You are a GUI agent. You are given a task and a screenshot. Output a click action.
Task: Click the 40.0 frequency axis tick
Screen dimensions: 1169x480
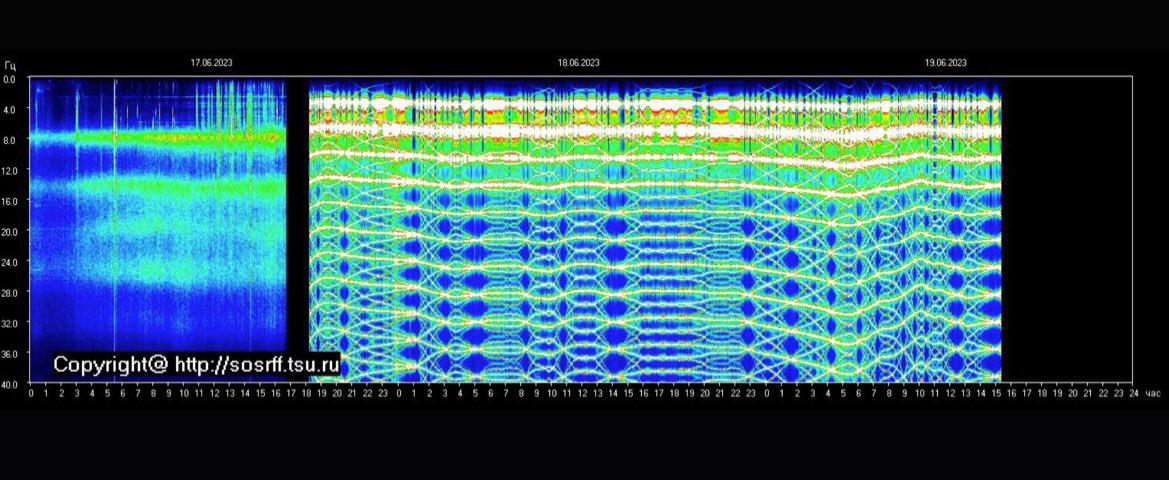[10, 384]
